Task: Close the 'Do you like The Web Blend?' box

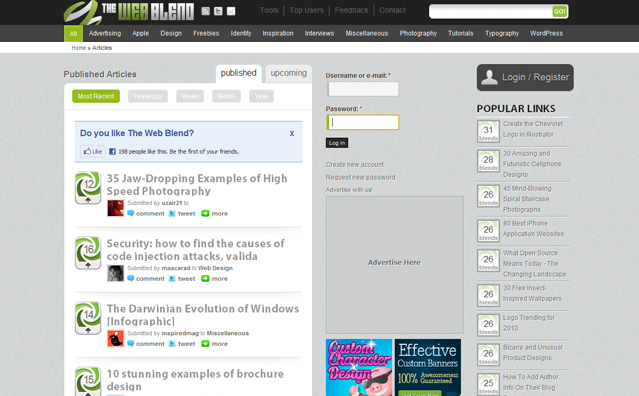Action: [292, 133]
